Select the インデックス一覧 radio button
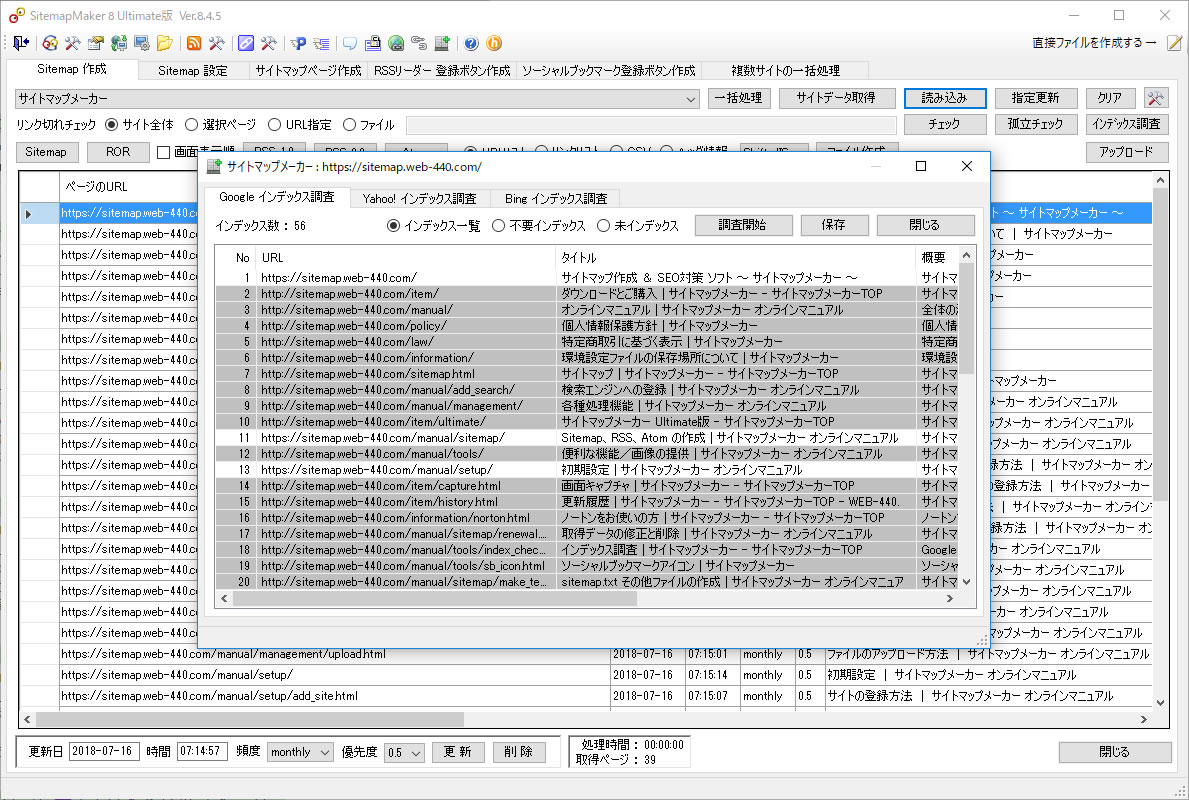Viewport: 1189px width, 800px height. coord(393,225)
